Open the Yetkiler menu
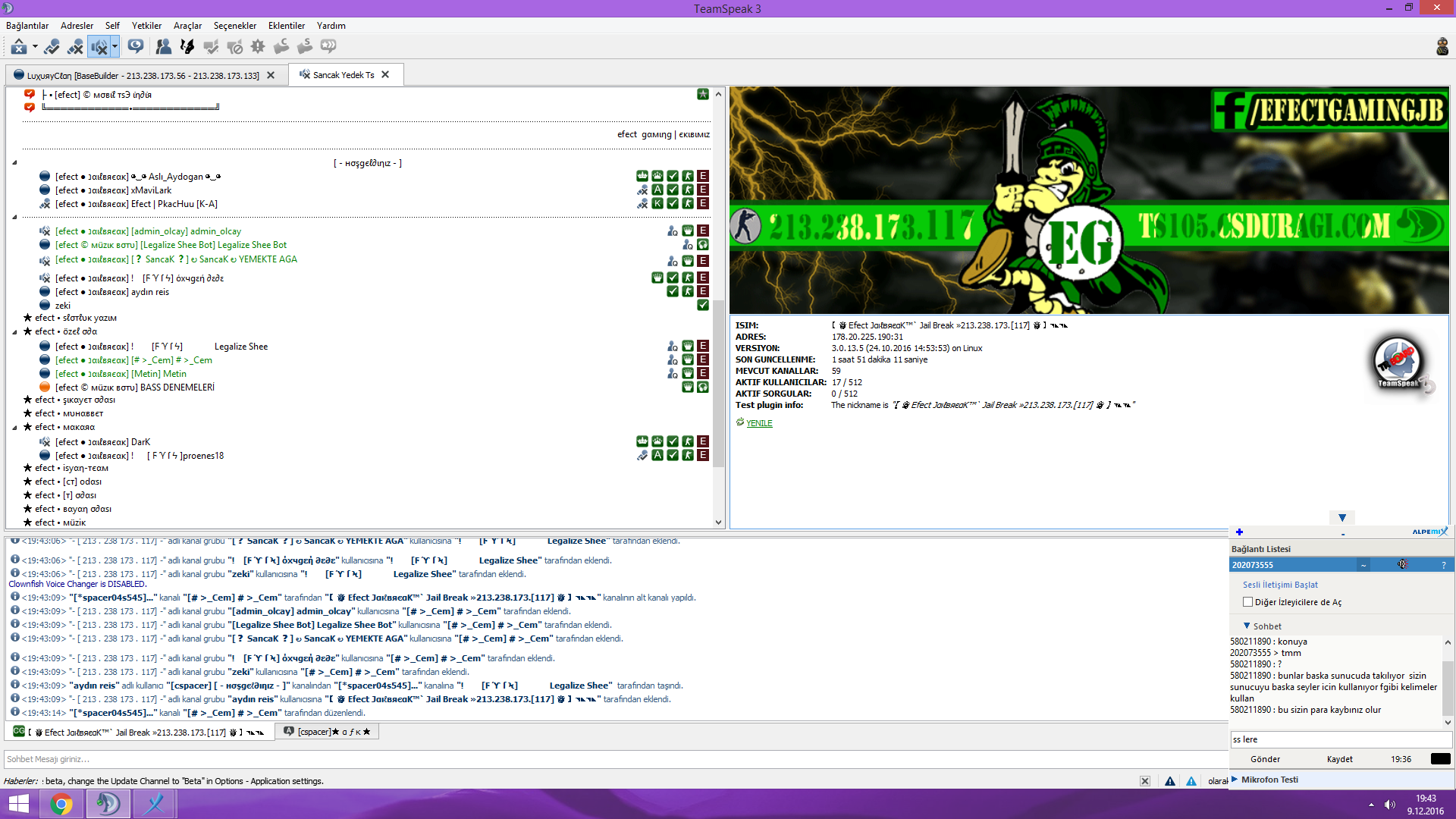This screenshot has height=819, width=1456. [x=146, y=26]
